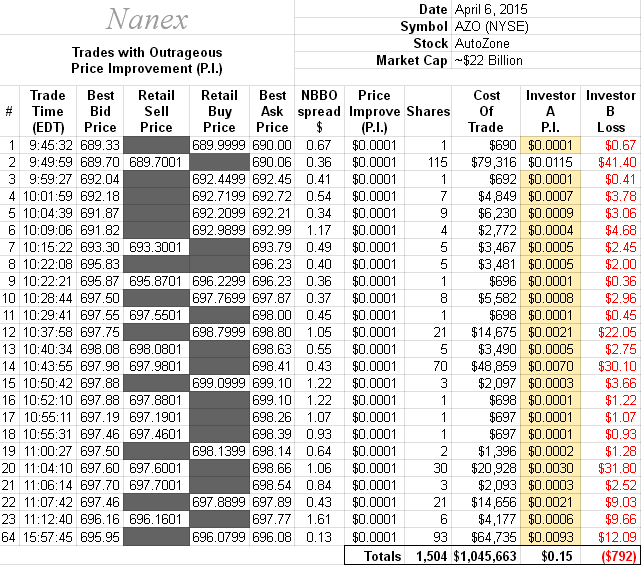Select retail sell price 696.1601
The height and width of the screenshot is (565, 641).
[x=155, y=519]
